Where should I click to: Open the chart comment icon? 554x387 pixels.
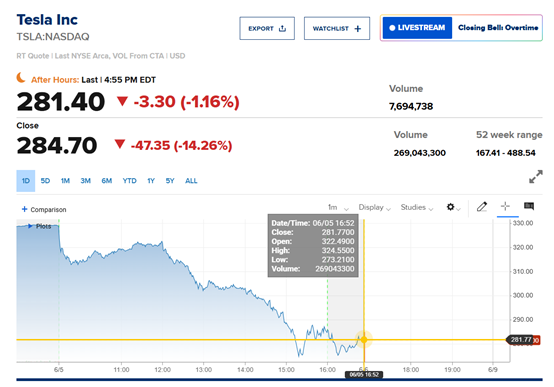click(529, 206)
